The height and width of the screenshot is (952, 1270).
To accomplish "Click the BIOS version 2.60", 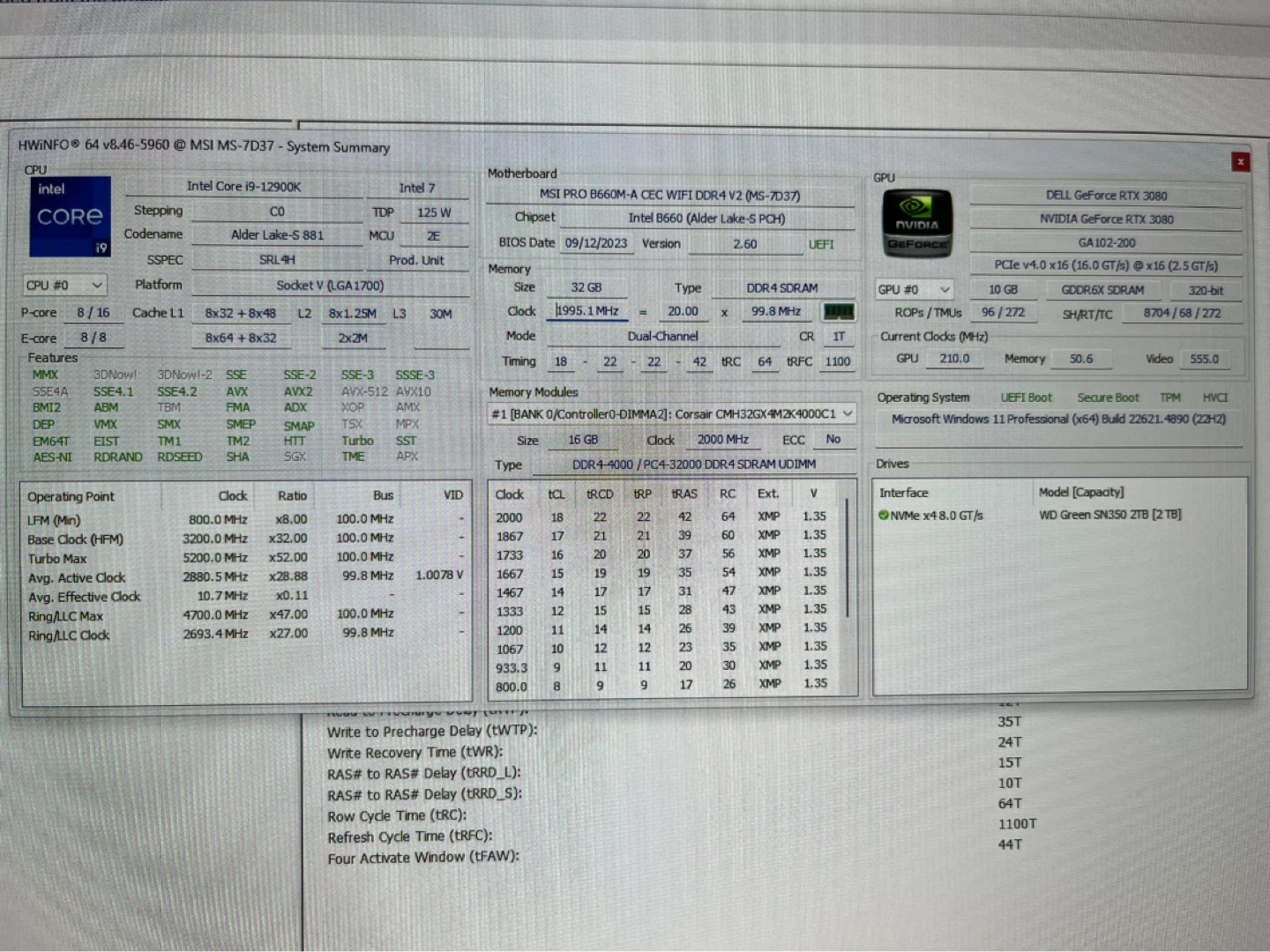I will (744, 244).
